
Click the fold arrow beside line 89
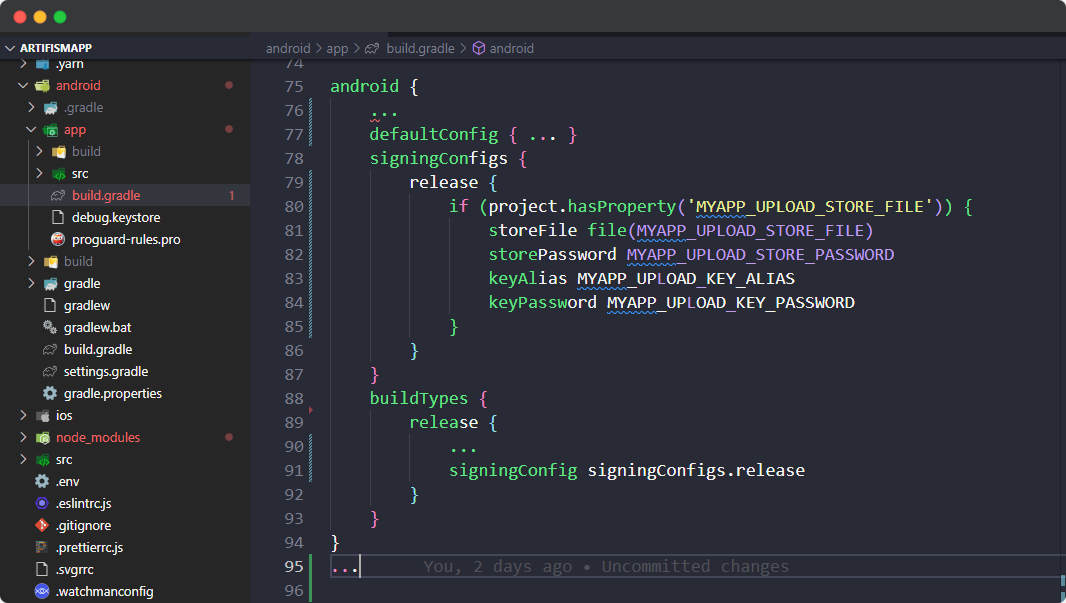tap(311, 410)
